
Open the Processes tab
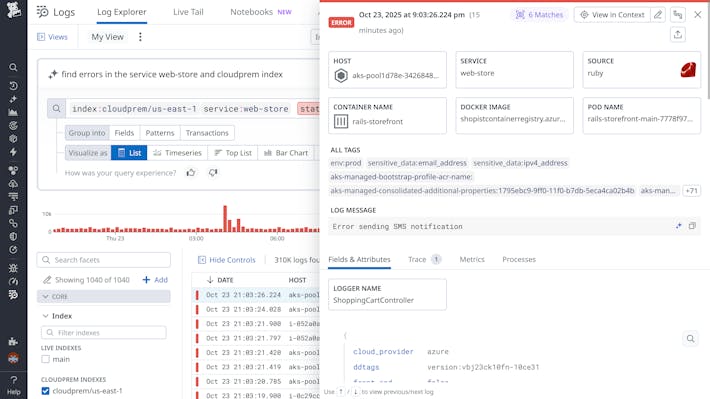tap(519, 260)
